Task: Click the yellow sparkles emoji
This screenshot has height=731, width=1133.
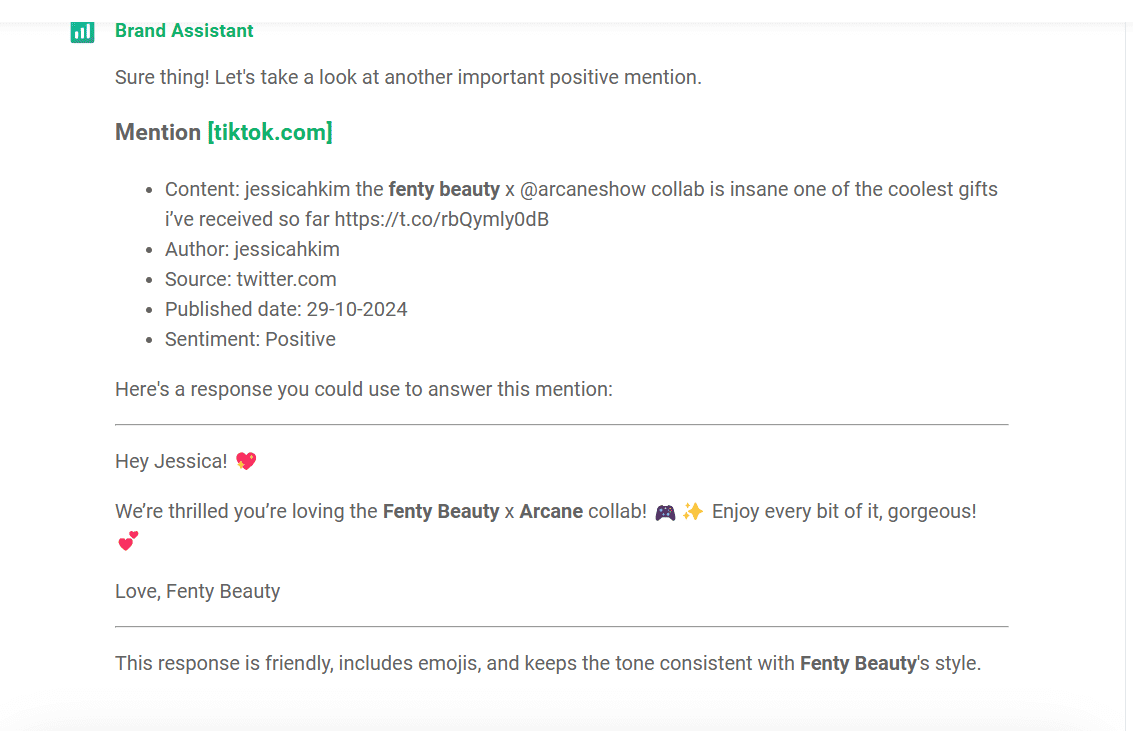Action: tap(692, 512)
